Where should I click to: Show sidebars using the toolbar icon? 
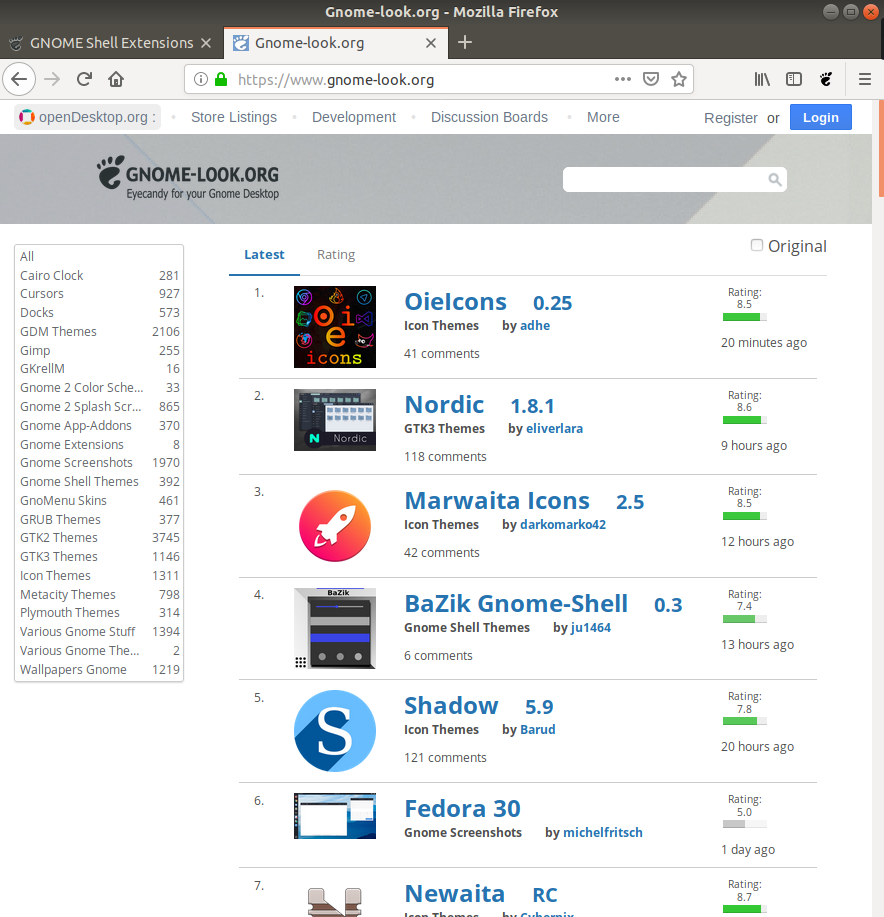tap(794, 79)
